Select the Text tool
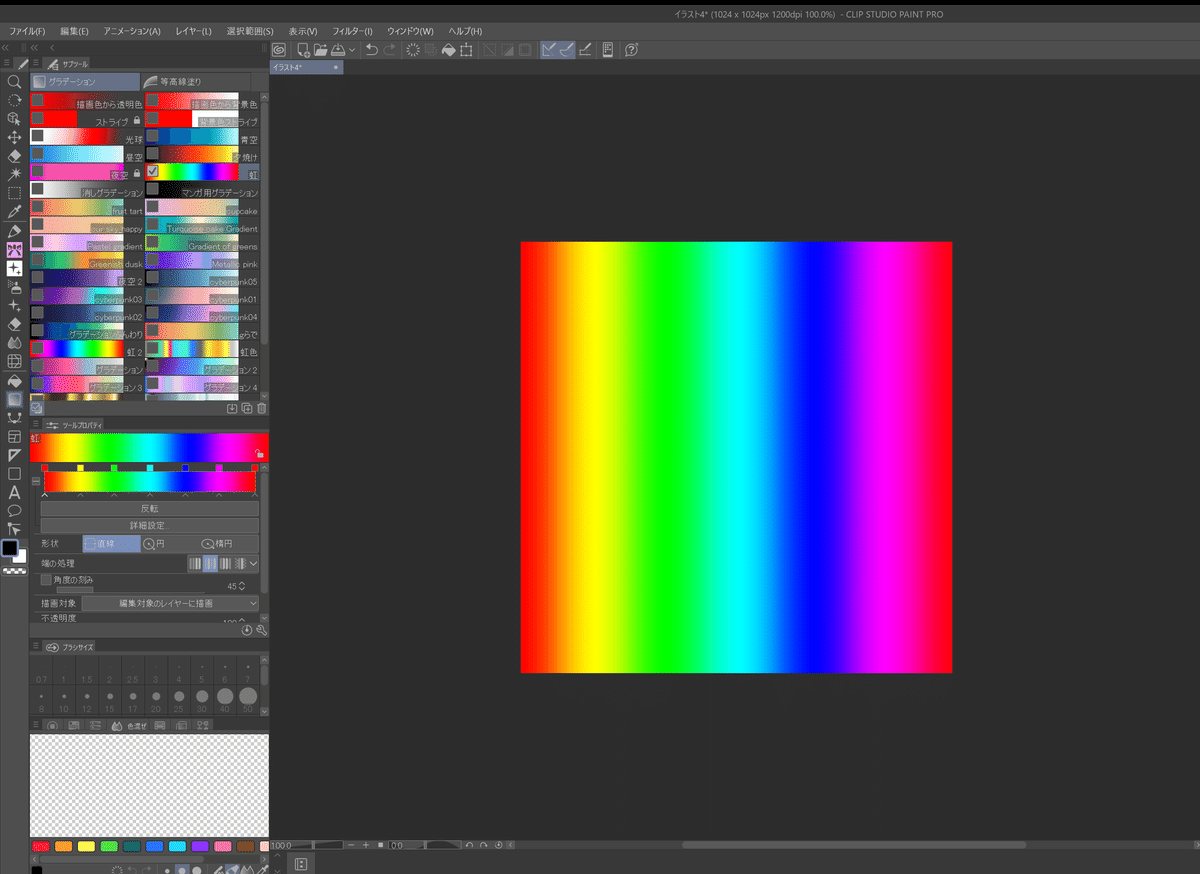This screenshot has height=874, width=1200. tap(14, 492)
